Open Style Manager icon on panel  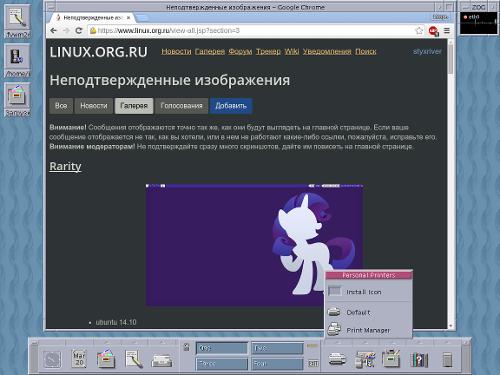365,359
